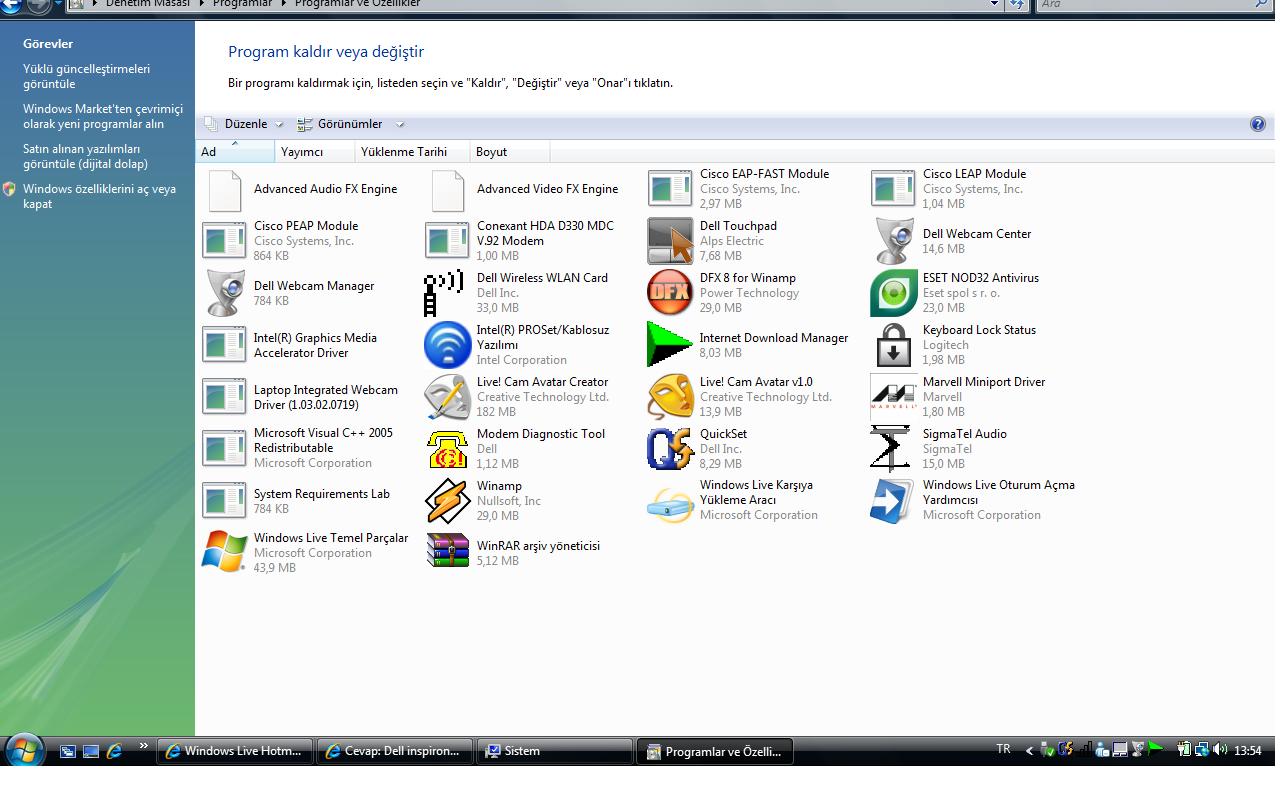Select Windows Live Temel Parçalar icon
The width and height of the screenshot is (1280, 800).
pyautogui.click(x=224, y=553)
